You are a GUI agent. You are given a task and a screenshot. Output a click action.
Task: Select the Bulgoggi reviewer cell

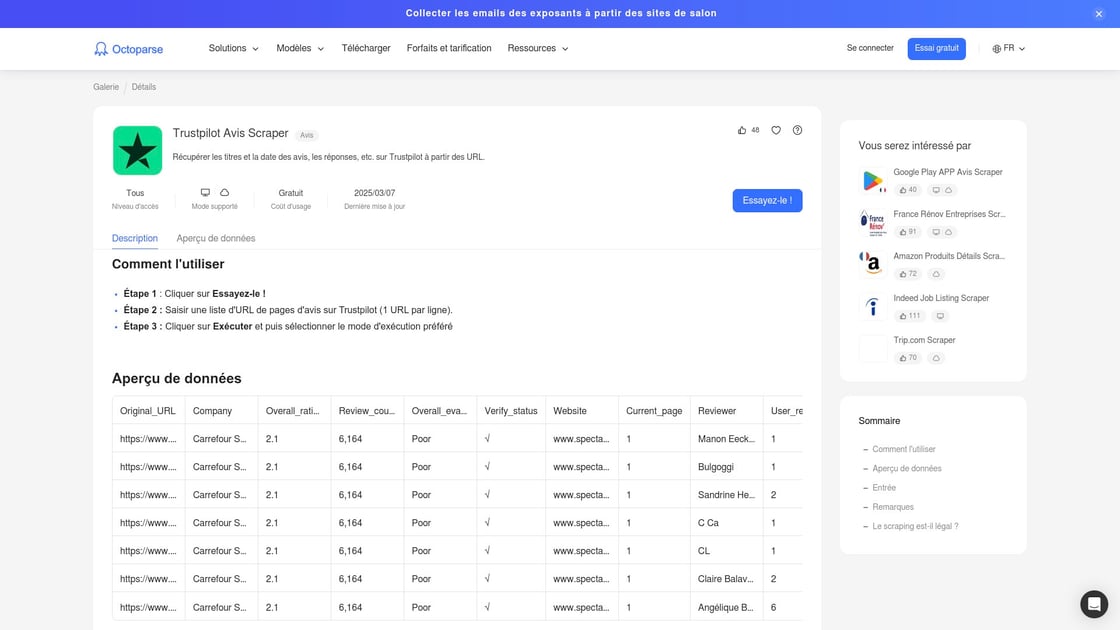tap(726, 467)
